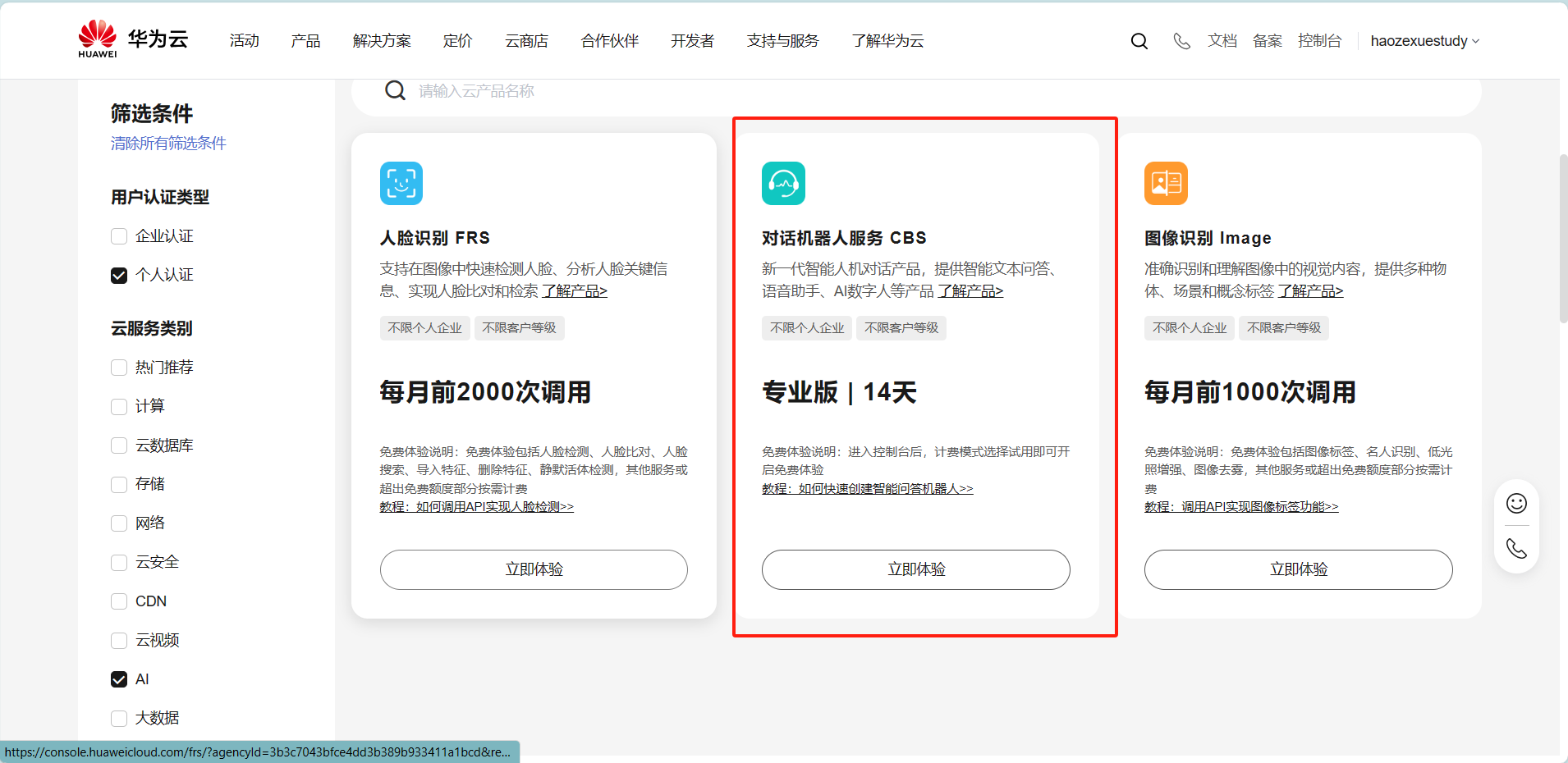Click the Image Recognition product icon
The width and height of the screenshot is (1568, 763).
[x=1166, y=183]
